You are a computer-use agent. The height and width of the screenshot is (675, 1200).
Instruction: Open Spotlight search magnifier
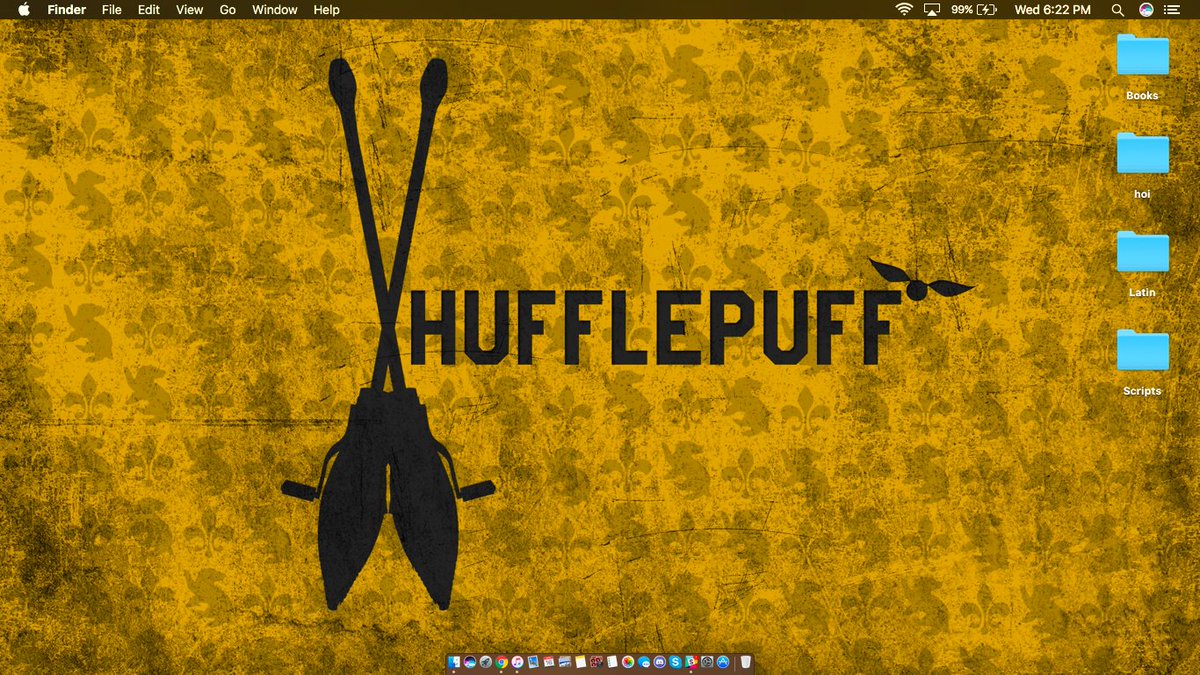click(x=1118, y=10)
